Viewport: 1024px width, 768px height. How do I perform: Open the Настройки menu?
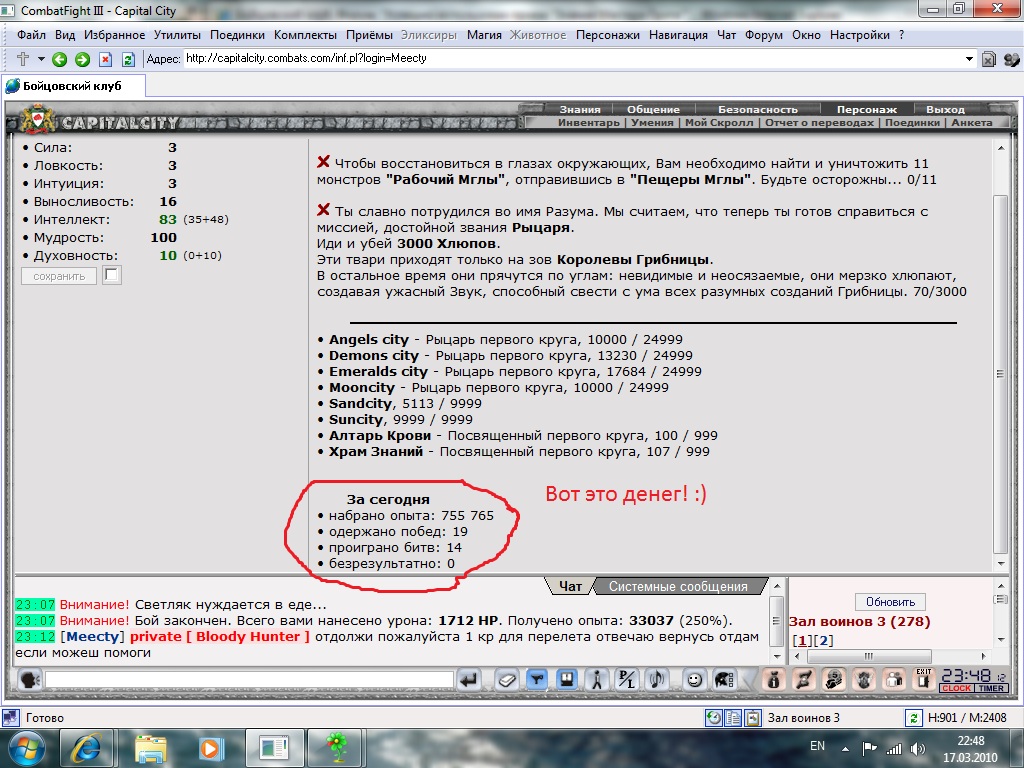pos(859,35)
